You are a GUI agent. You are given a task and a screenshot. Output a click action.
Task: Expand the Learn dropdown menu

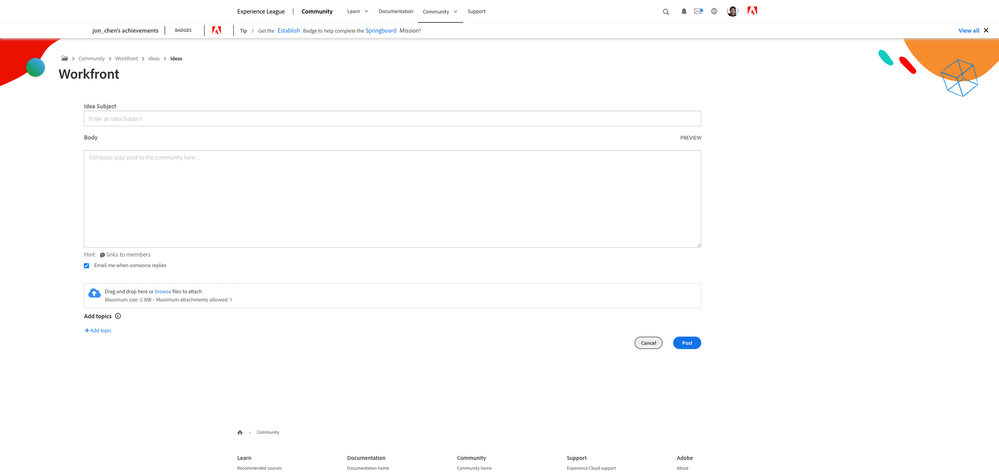coord(357,12)
